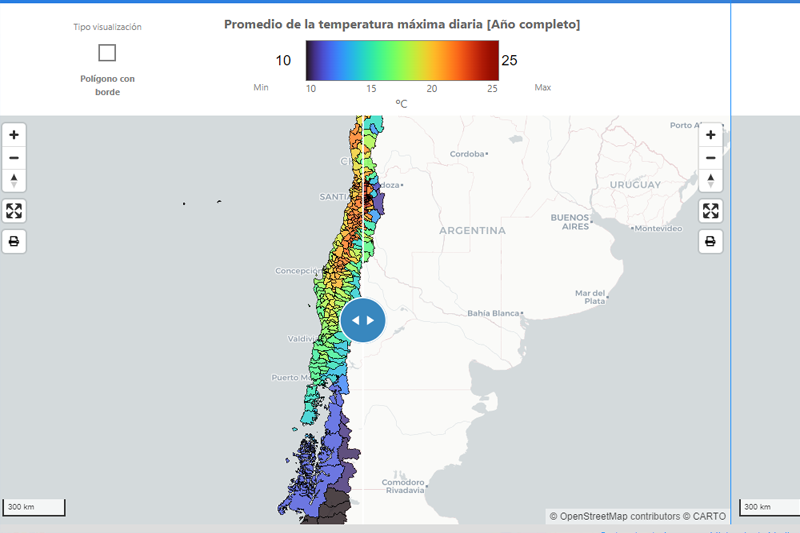800x533 pixels.
Task: Click the Buenos Aires map label
Action: 570,222
